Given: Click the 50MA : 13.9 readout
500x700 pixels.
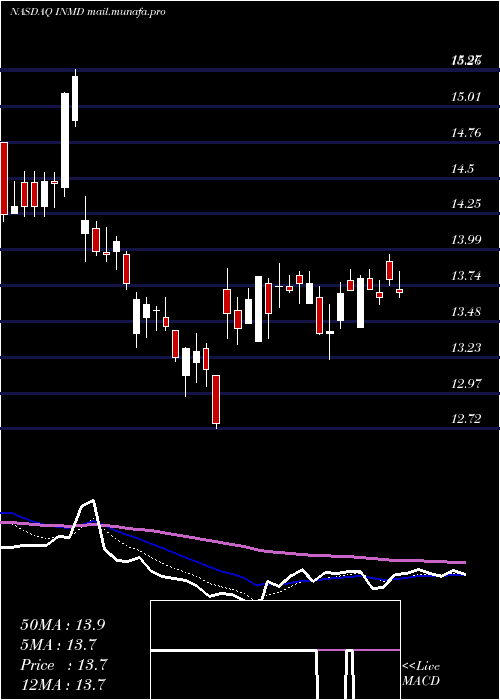Looking at the screenshot, I should (x=63, y=625).
